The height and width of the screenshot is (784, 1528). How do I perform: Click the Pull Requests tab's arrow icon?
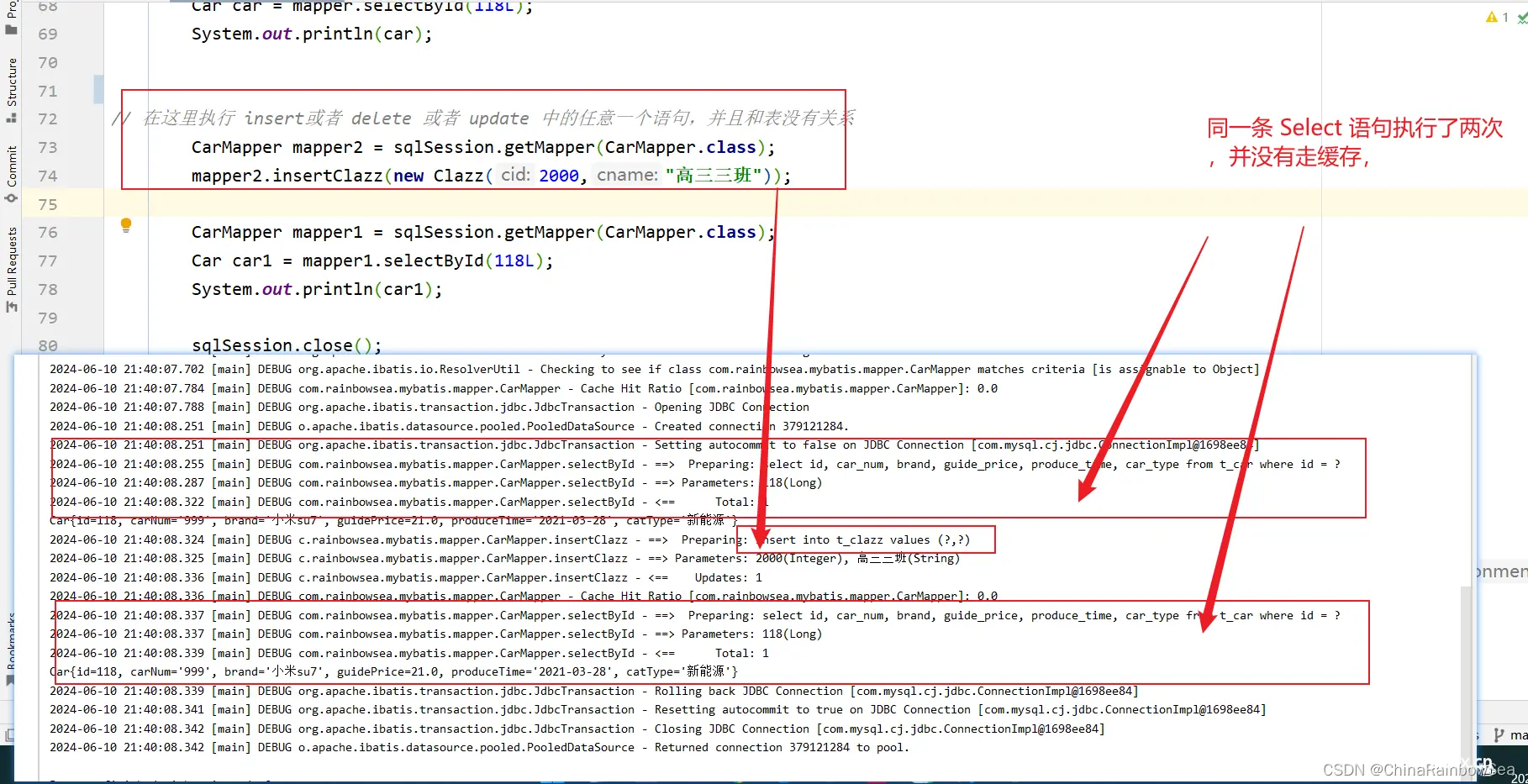(12, 307)
